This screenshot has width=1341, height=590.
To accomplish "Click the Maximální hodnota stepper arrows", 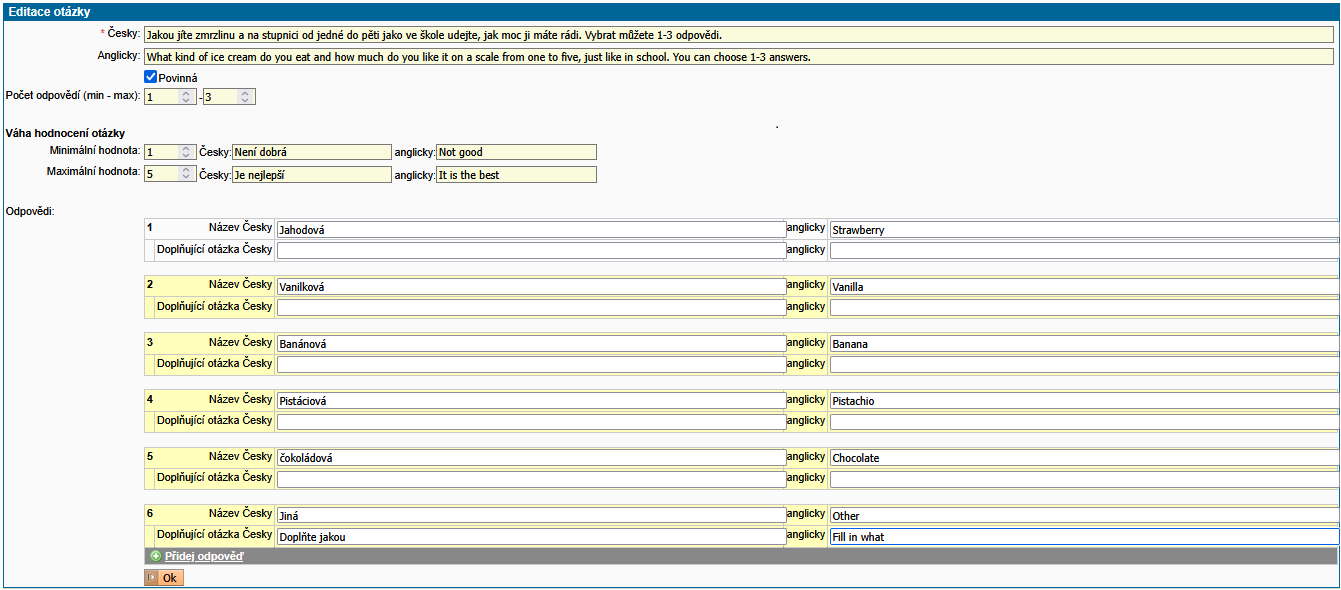I will 186,174.
